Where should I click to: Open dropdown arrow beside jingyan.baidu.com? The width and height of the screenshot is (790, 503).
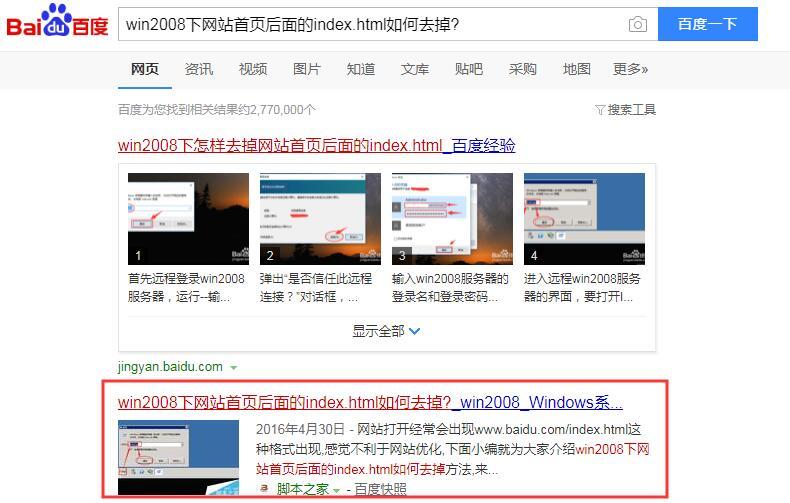click(233, 368)
